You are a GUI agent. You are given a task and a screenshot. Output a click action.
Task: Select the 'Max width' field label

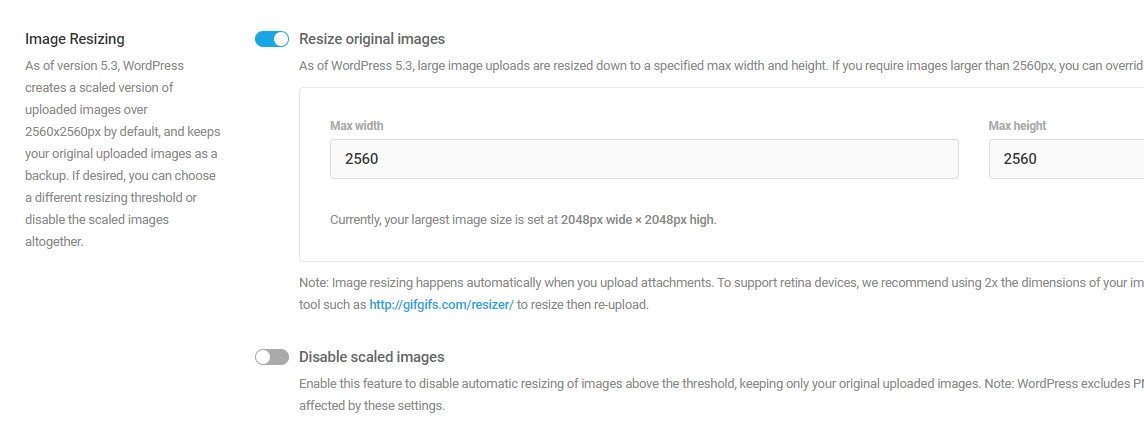click(x=357, y=126)
